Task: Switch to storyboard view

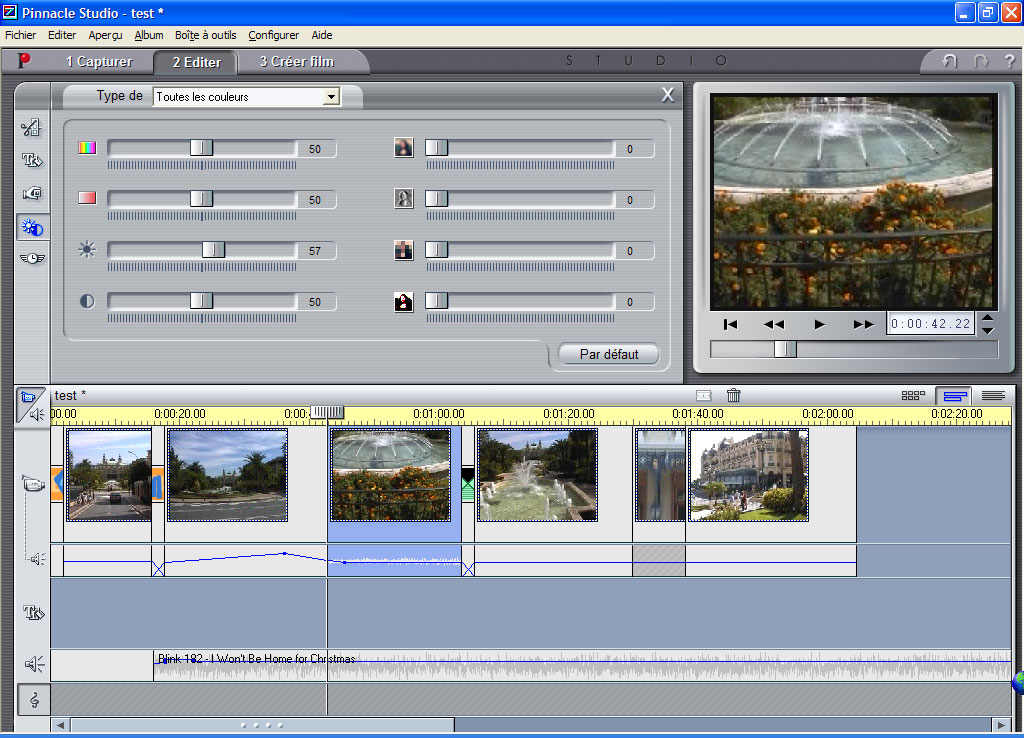Action: click(x=913, y=395)
